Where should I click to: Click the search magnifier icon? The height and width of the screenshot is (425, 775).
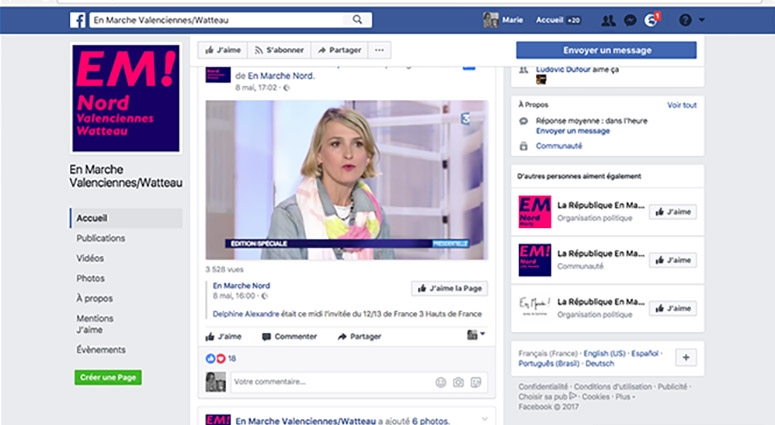(x=357, y=20)
